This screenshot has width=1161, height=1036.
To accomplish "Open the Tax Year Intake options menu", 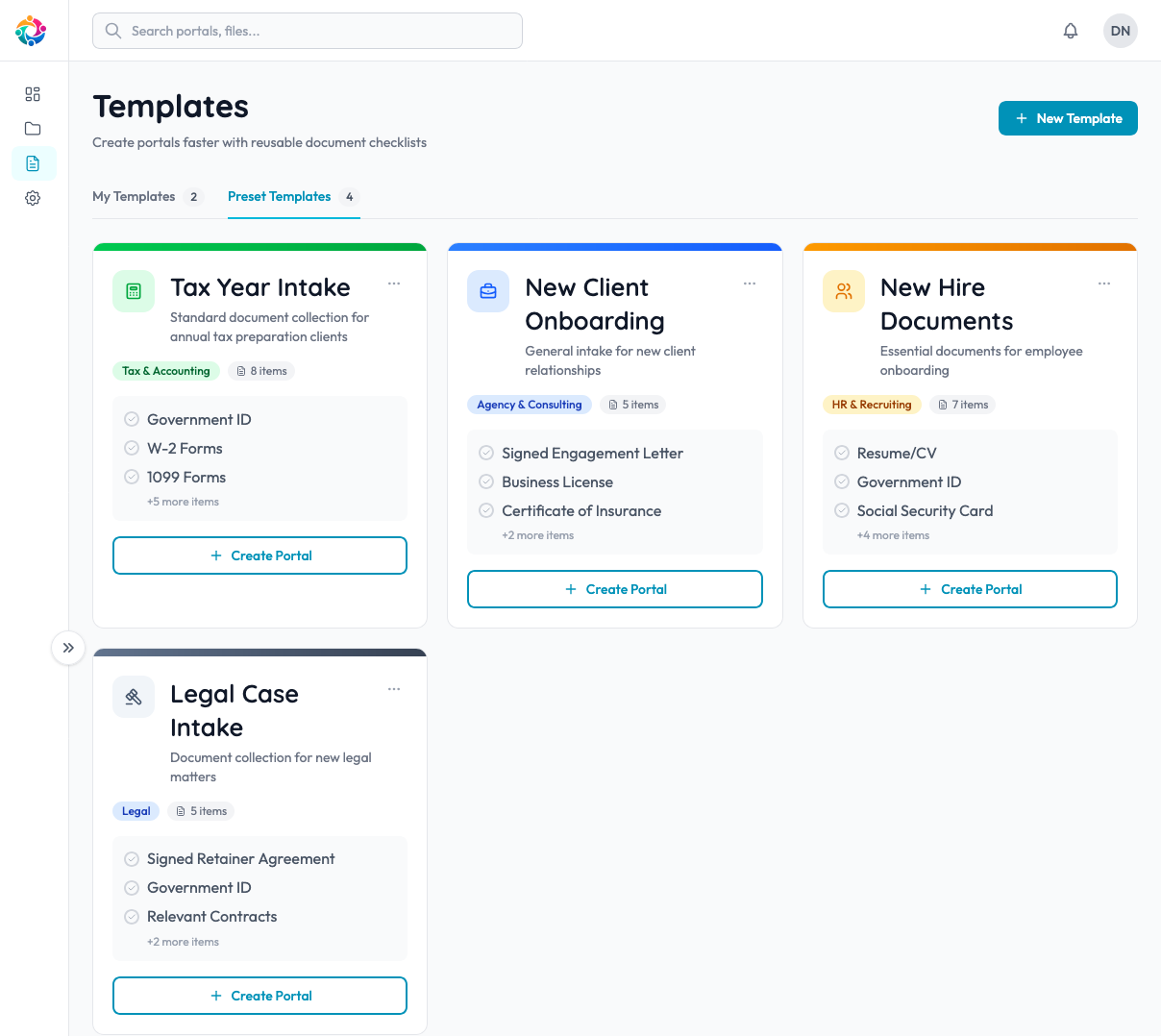I will point(393,283).
